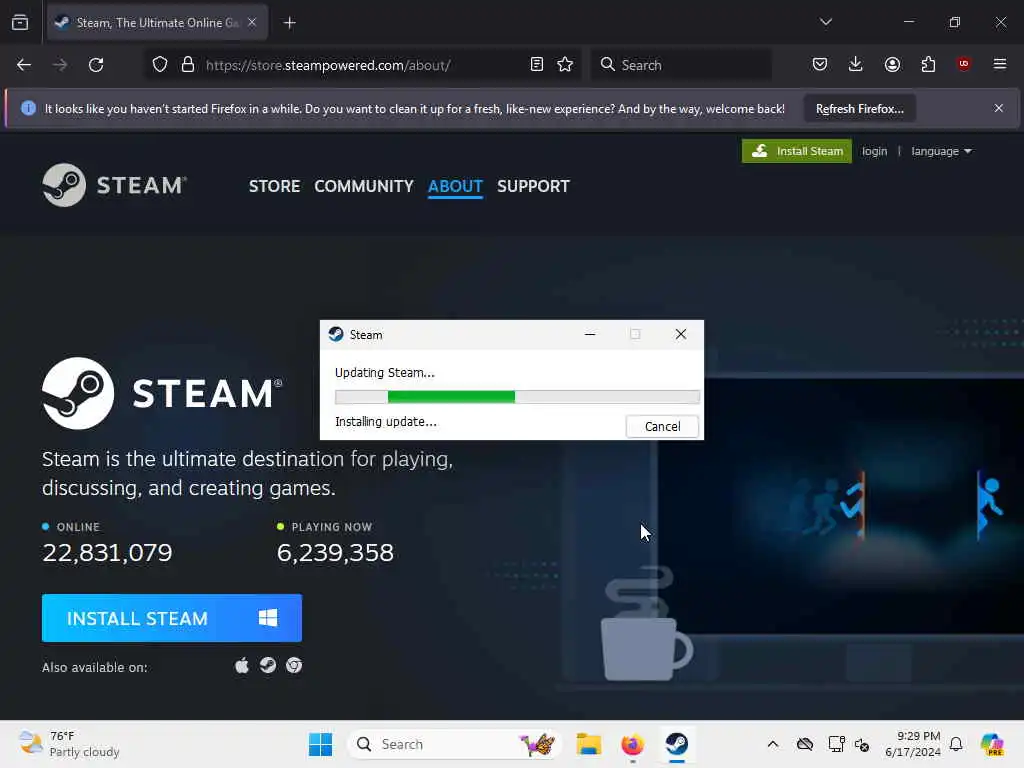
Task: Click the address bar URL
Action: 328,65
